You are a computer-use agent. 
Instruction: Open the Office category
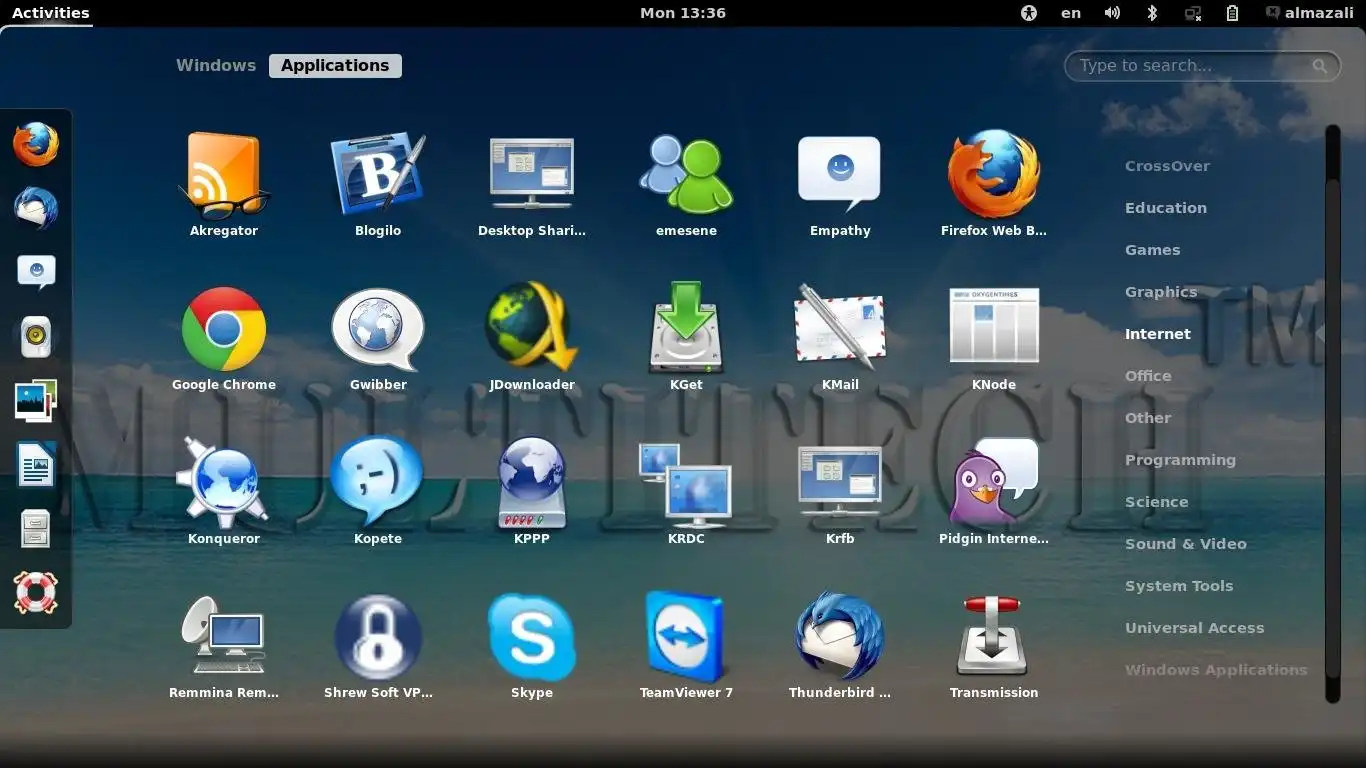1148,376
